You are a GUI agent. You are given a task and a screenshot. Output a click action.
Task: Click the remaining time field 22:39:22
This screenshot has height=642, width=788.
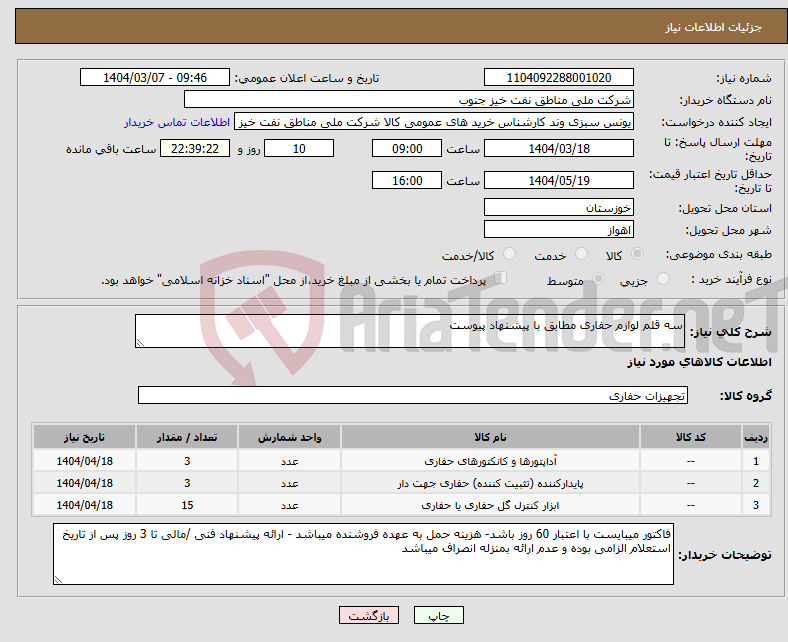pos(195,149)
